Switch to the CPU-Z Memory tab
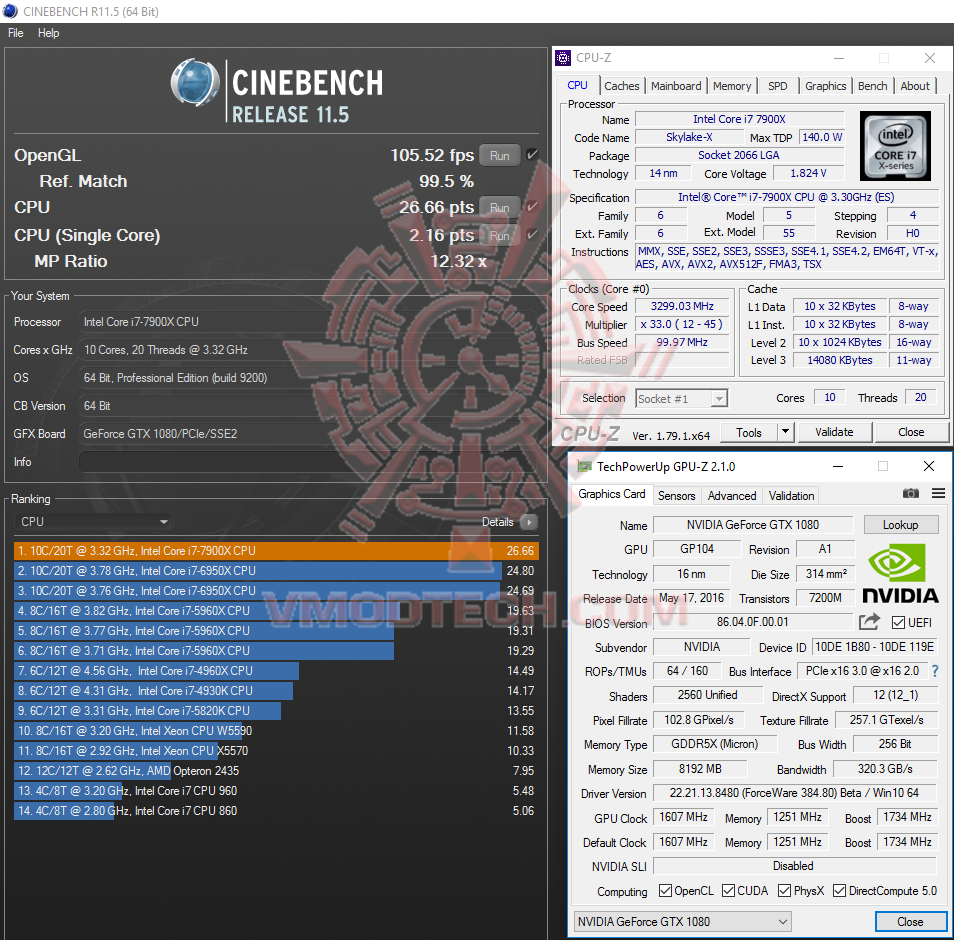954x940 pixels. tap(732, 86)
